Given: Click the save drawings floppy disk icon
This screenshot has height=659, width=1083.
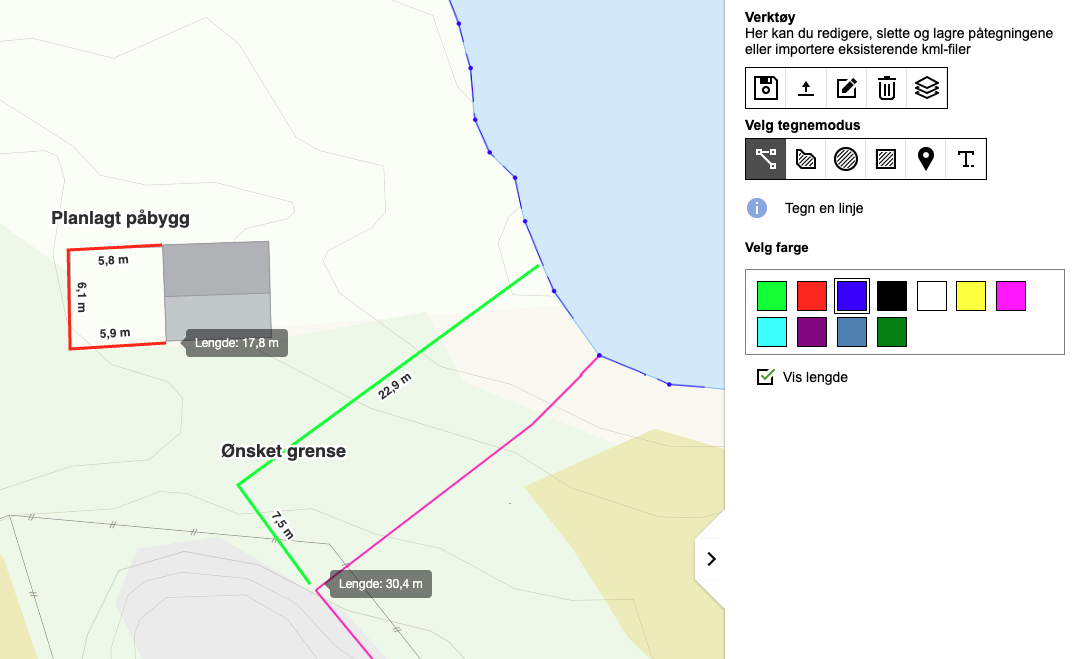Looking at the screenshot, I should [766, 88].
